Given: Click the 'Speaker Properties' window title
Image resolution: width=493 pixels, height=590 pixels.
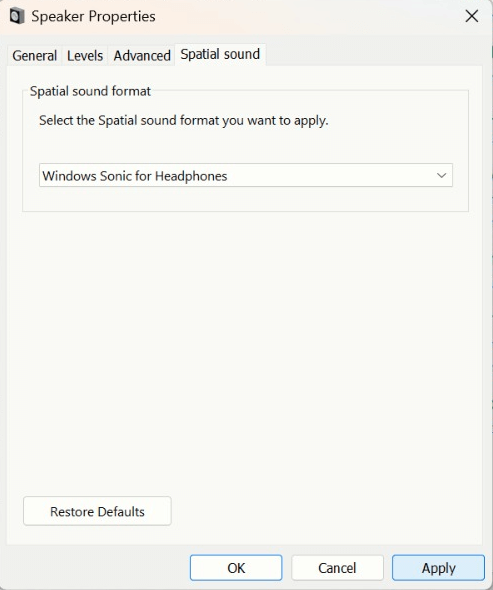Looking at the screenshot, I should [93, 17].
